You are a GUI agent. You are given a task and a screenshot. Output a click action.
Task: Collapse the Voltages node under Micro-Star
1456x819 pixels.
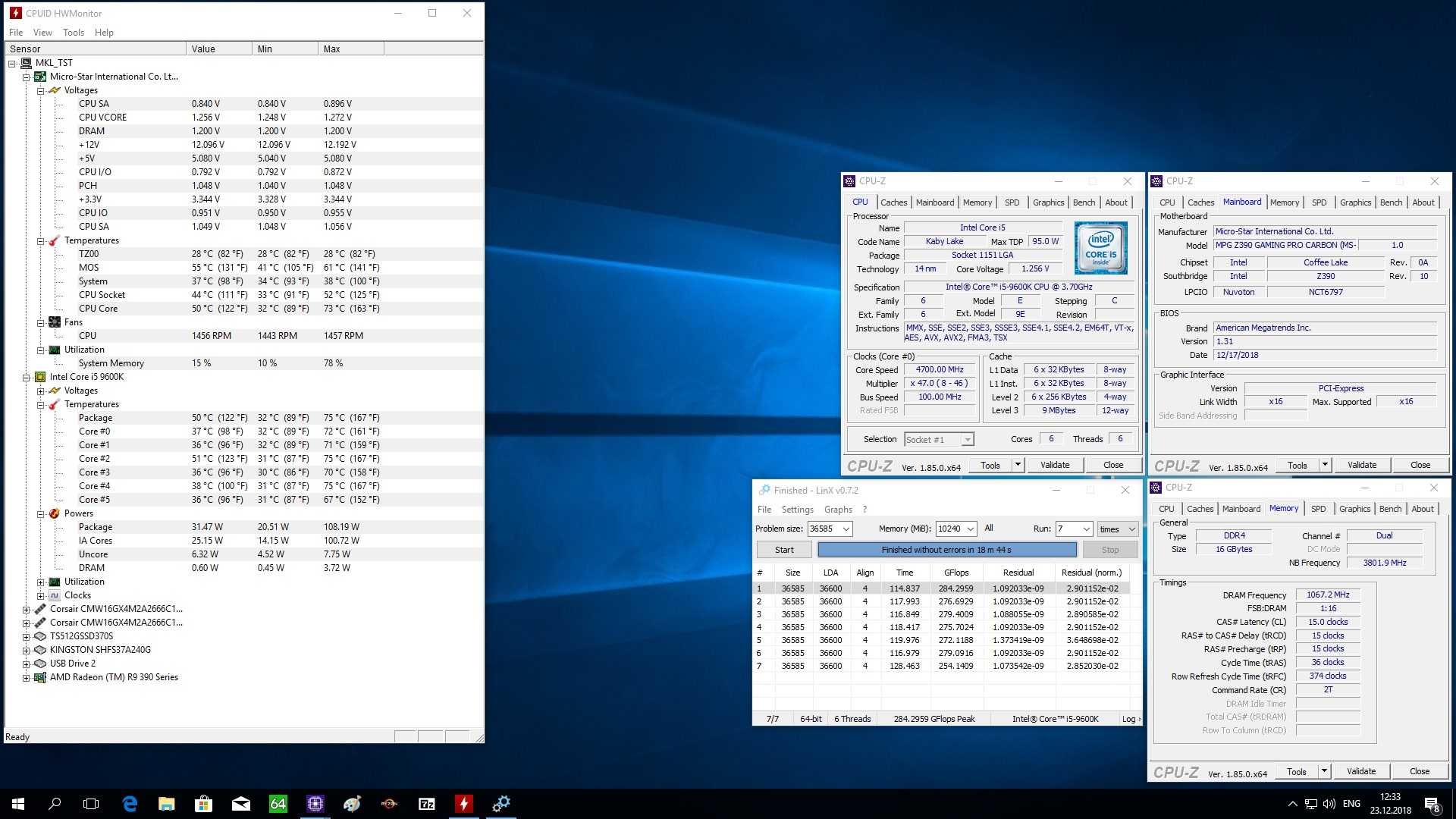click(x=41, y=90)
